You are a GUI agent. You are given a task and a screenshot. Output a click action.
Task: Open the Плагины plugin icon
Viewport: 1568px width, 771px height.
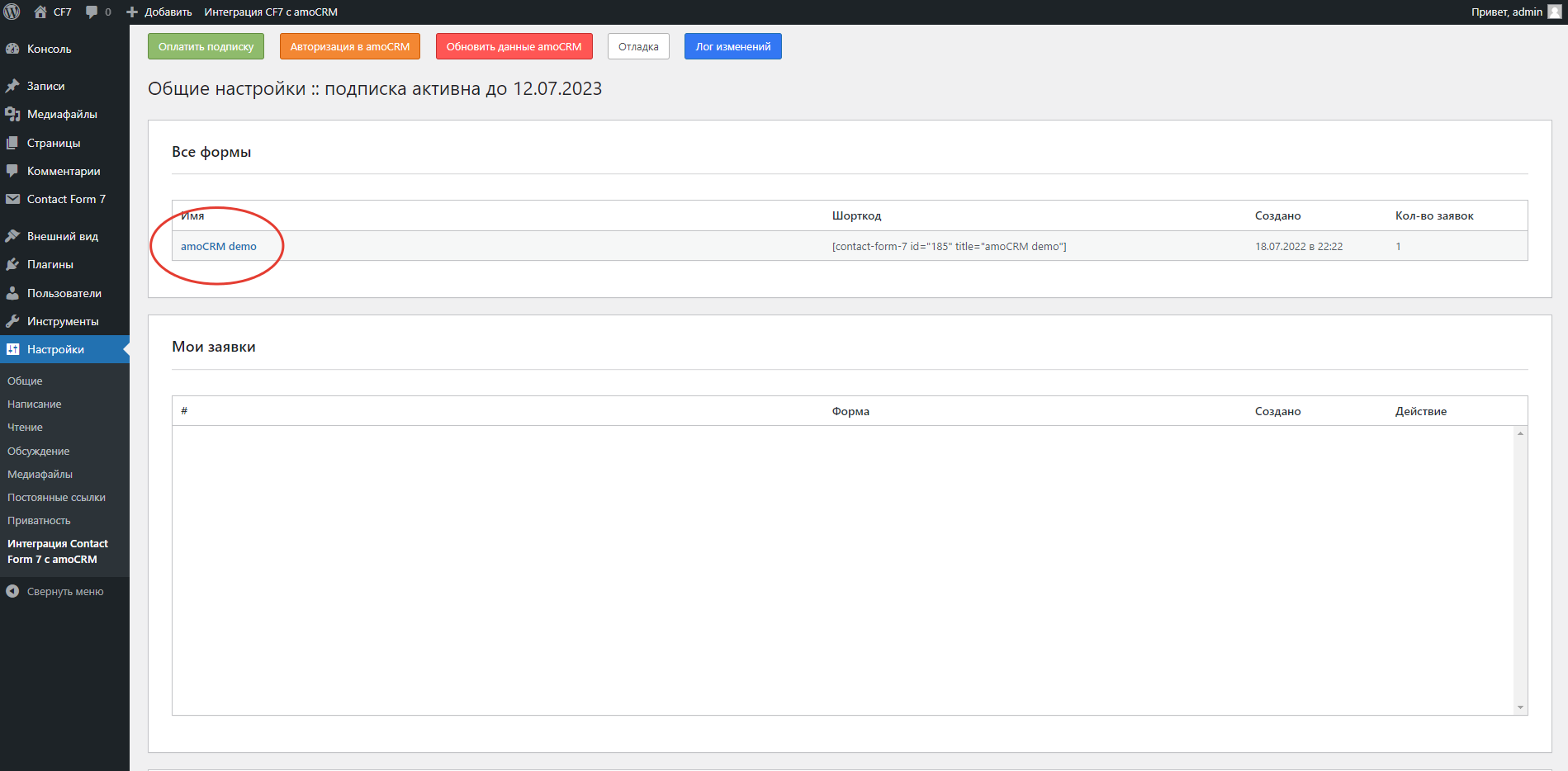point(12,264)
